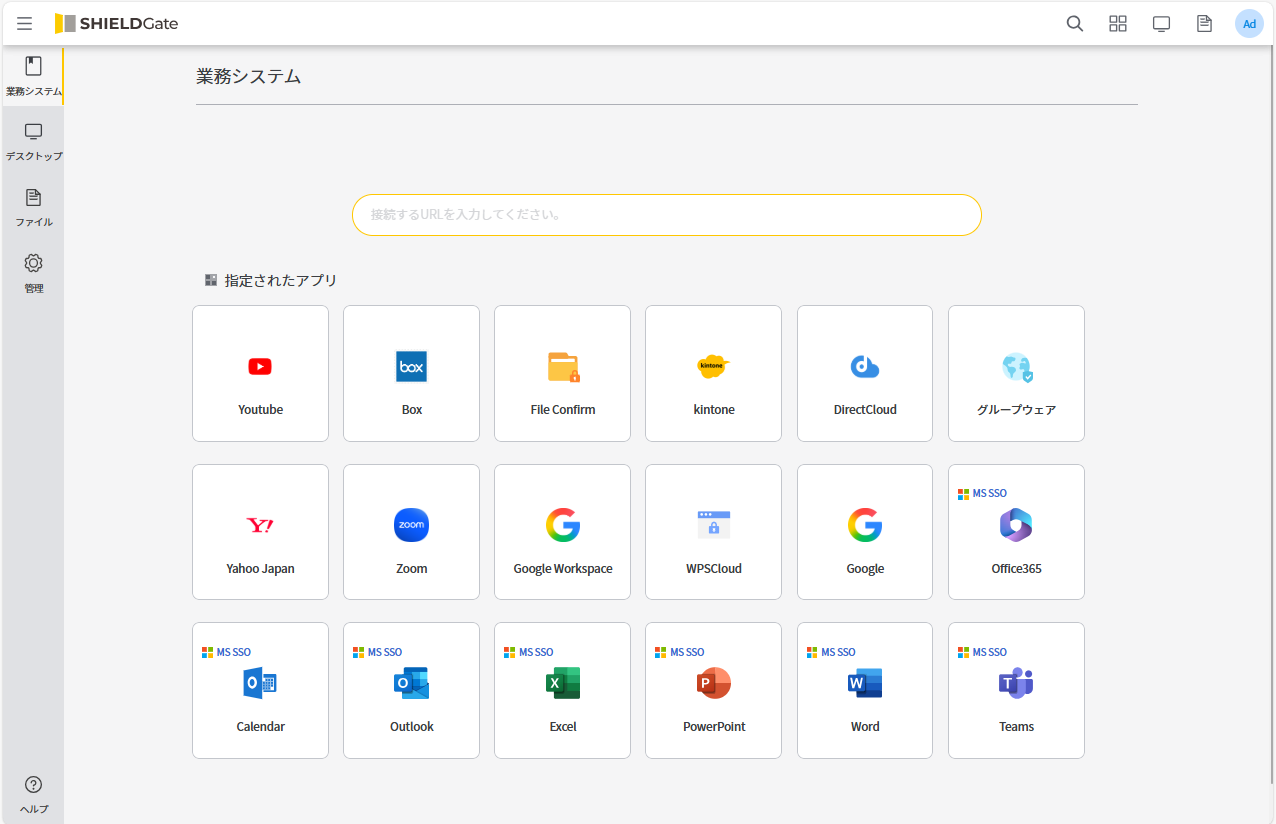Click the SHIELDGate logo

click(x=116, y=24)
